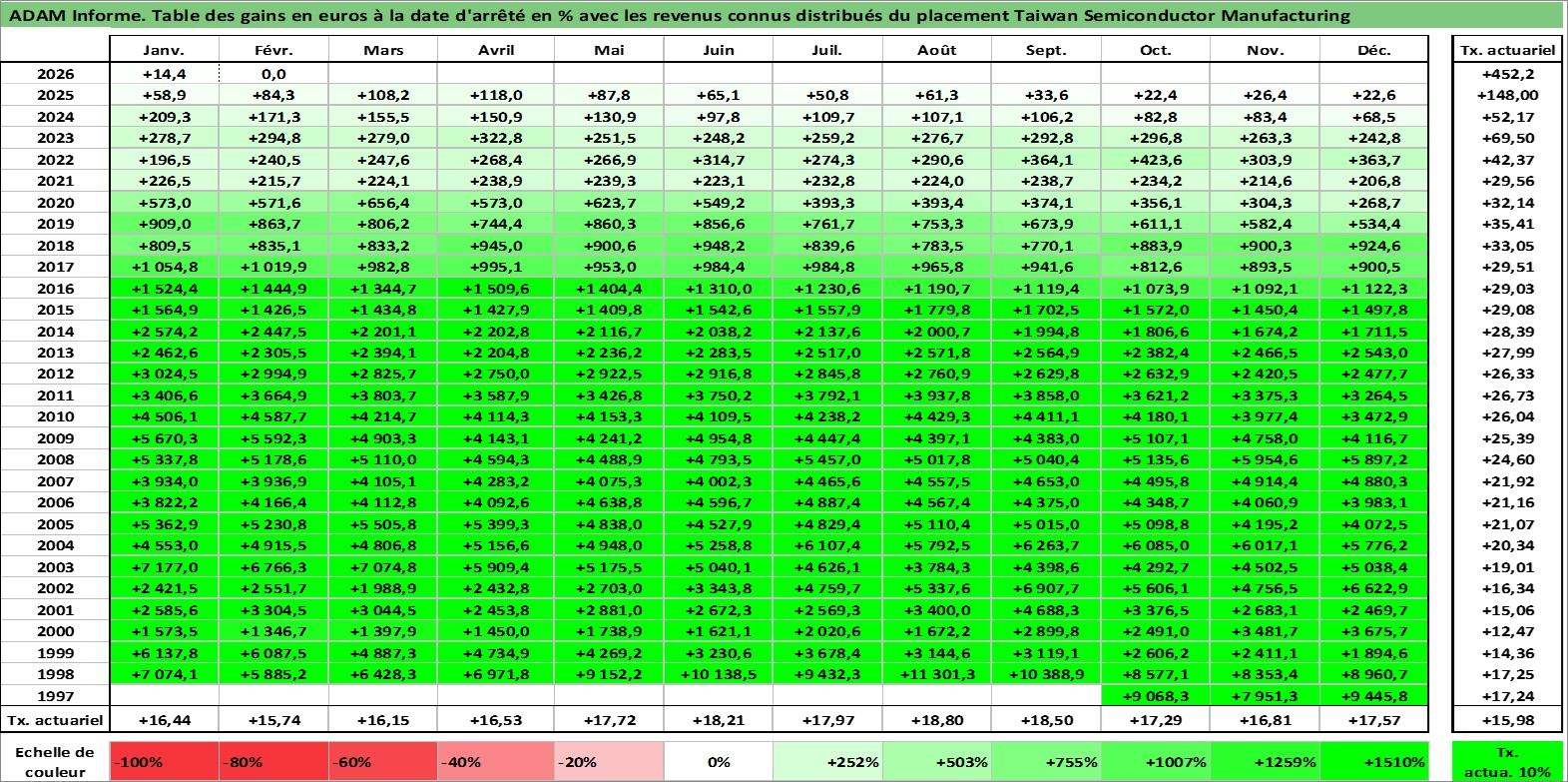
Task: Click the August actuarial total +18,80
Action: [936, 720]
